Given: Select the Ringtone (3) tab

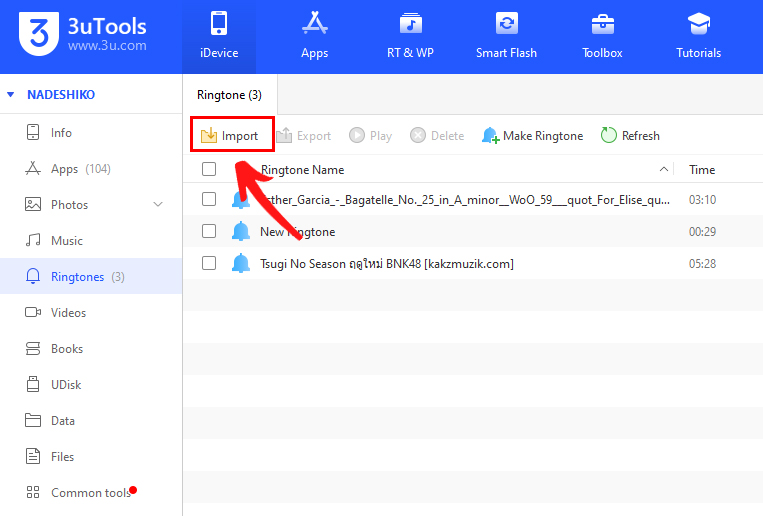Looking at the screenshot, I should (x=229, y=95).
